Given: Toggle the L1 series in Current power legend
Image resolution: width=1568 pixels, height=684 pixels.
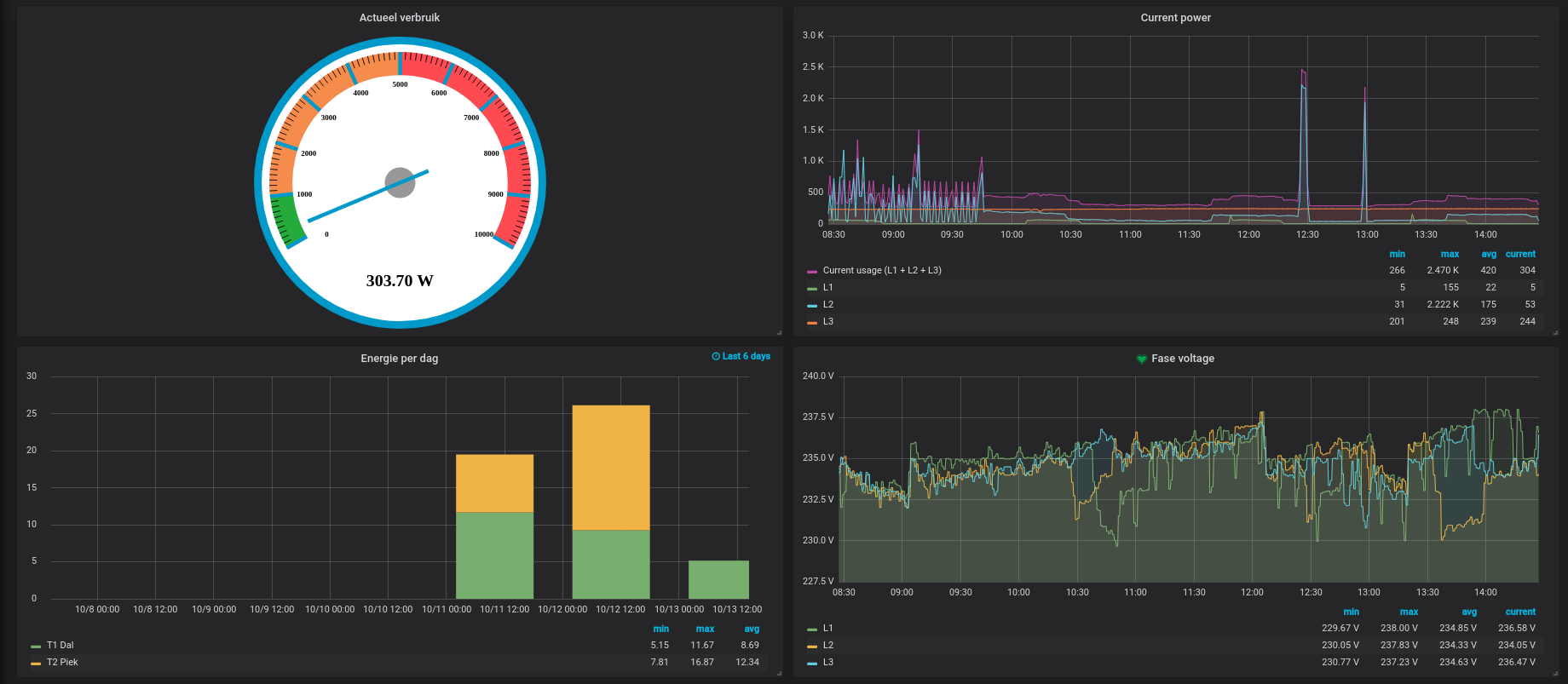Looking at the screenshot, I should pos(827,287).
